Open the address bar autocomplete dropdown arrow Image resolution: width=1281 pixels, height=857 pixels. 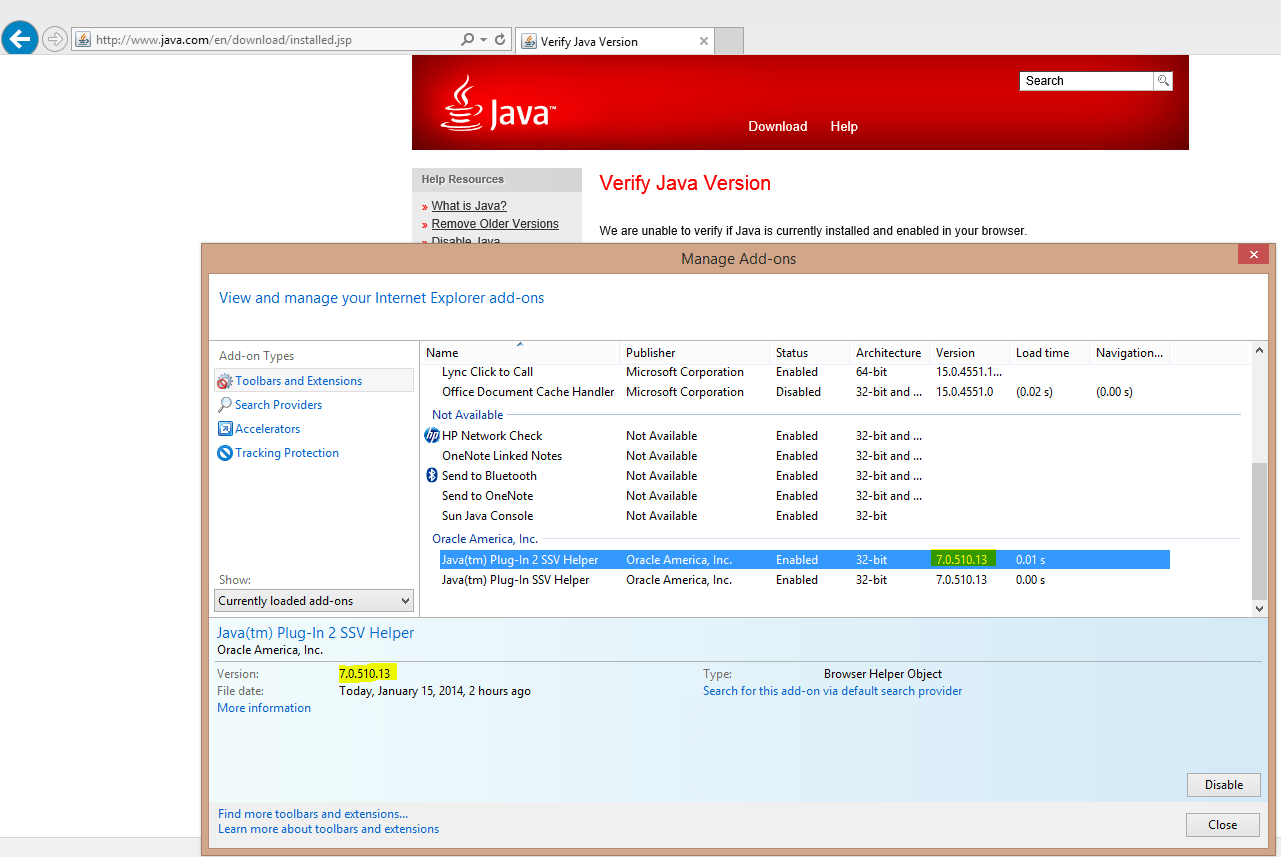coord(484,40)
